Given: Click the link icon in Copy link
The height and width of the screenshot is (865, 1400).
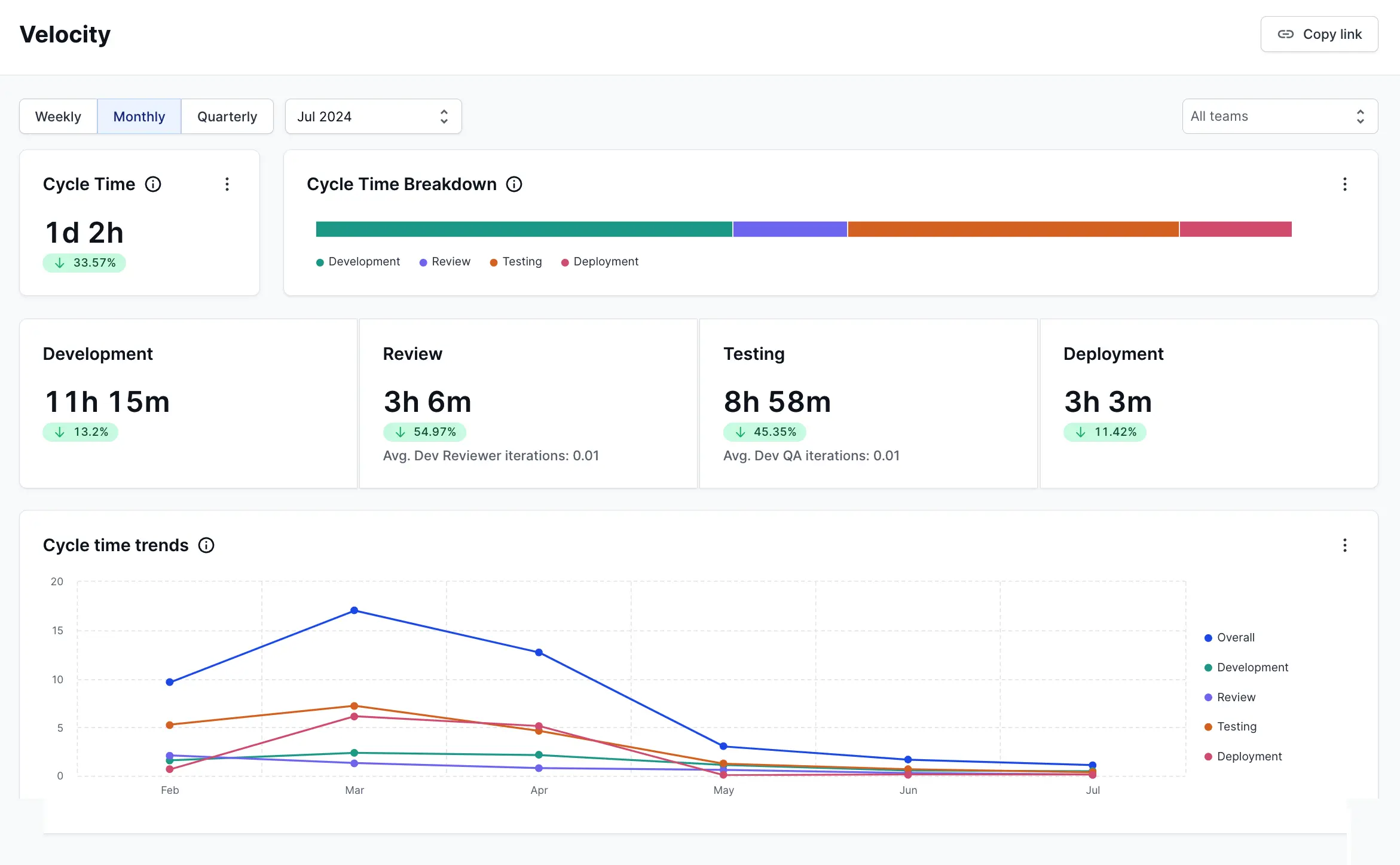Looking at the screenshot, I should pos(1285,34).
